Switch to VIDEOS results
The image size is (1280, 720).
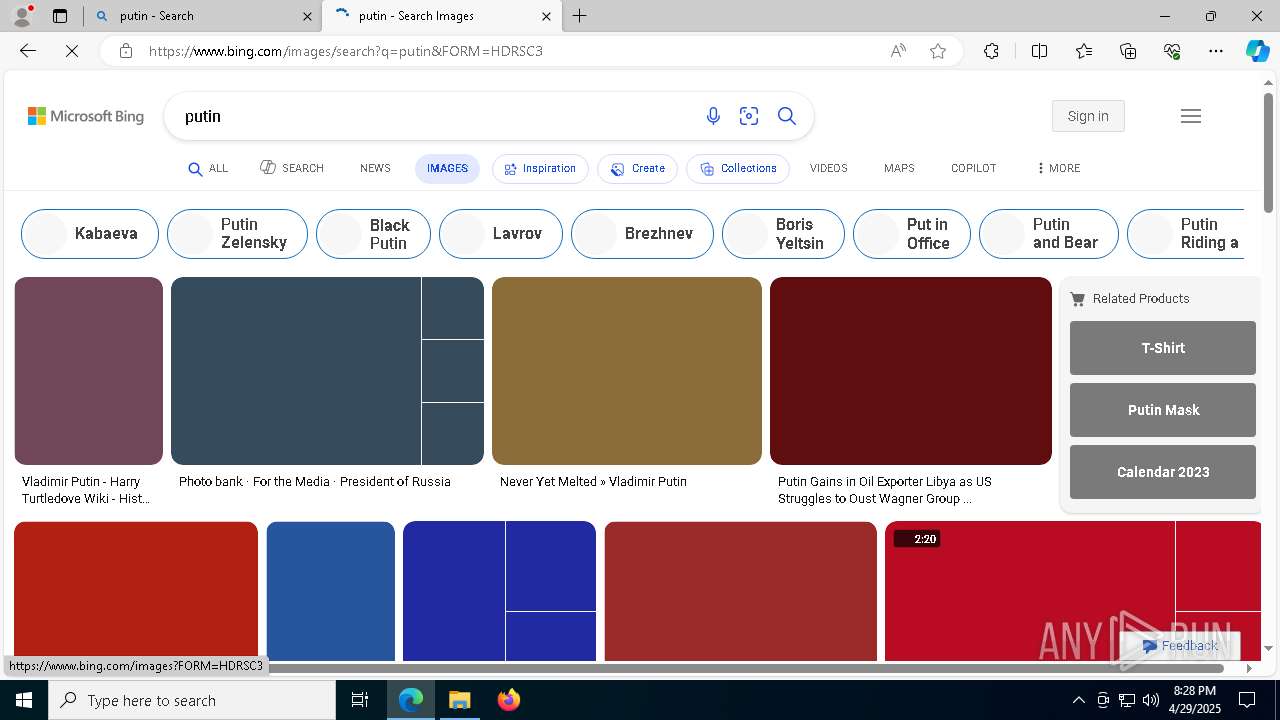pyautogui.click(x=828, y=168)
